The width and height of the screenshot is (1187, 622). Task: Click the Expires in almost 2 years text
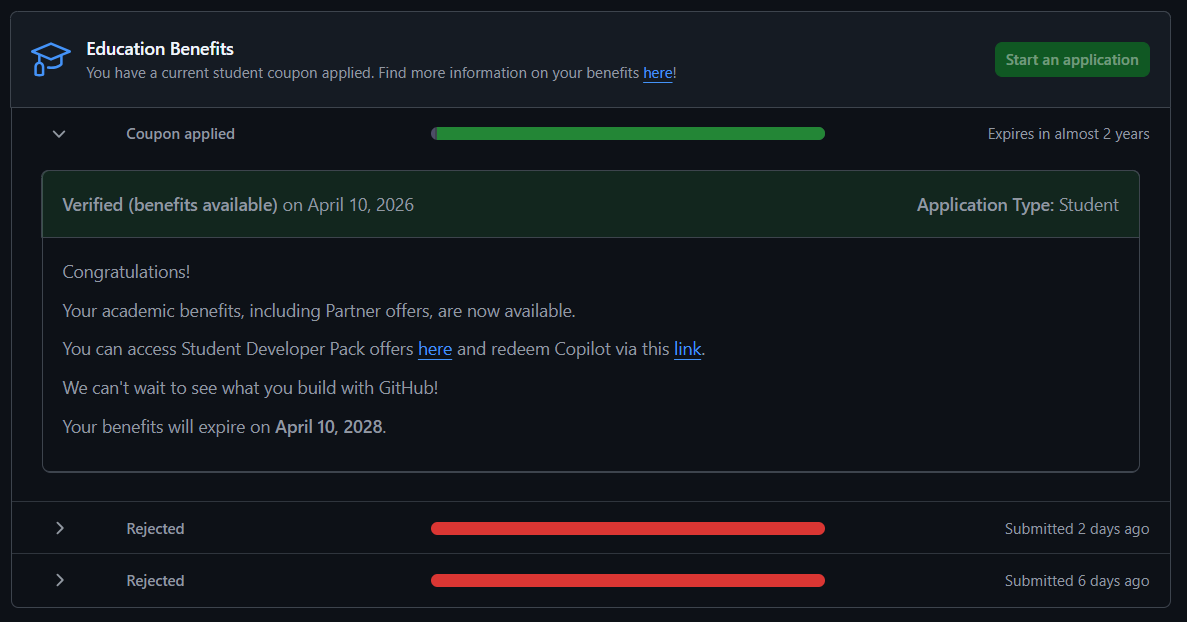coord(1067,133)
